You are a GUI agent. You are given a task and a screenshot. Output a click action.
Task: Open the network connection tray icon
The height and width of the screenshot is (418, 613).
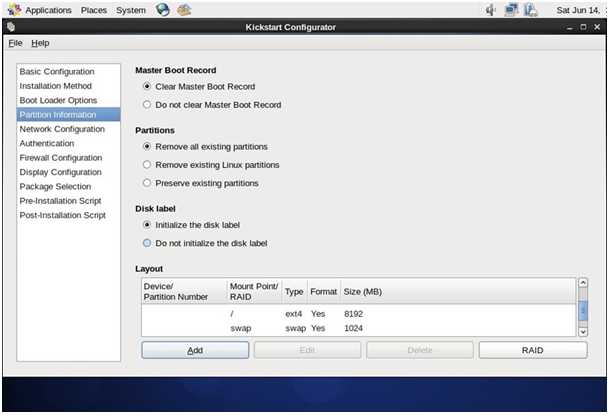point(511,10)
